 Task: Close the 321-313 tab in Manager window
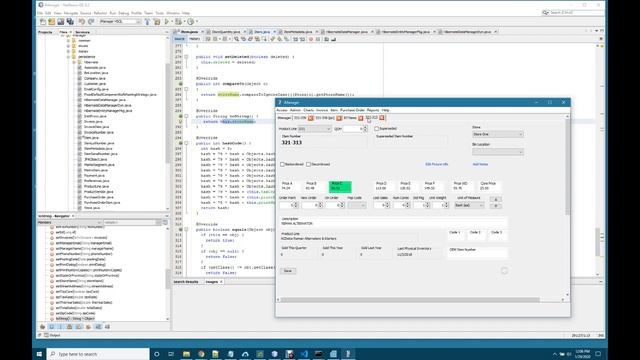click(382, 118)
